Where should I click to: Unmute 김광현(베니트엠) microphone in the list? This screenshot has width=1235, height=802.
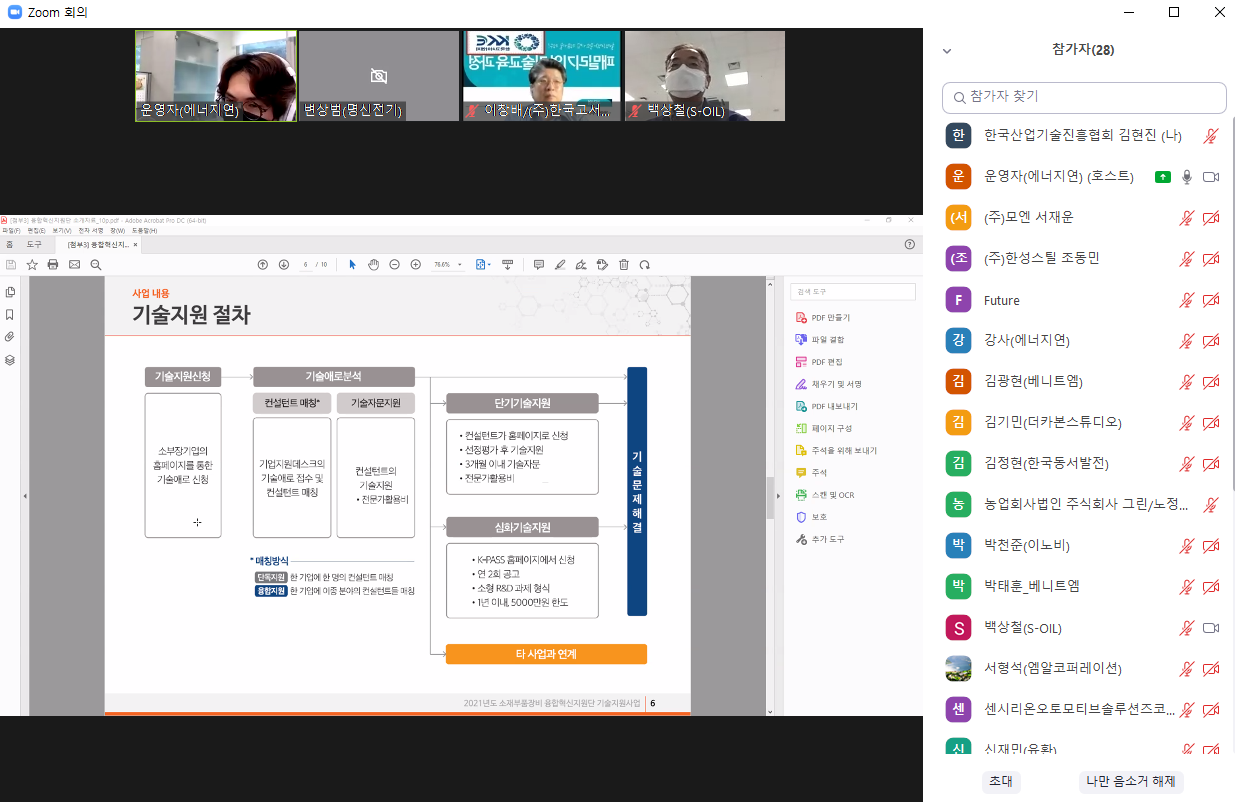click(1186, 382)
